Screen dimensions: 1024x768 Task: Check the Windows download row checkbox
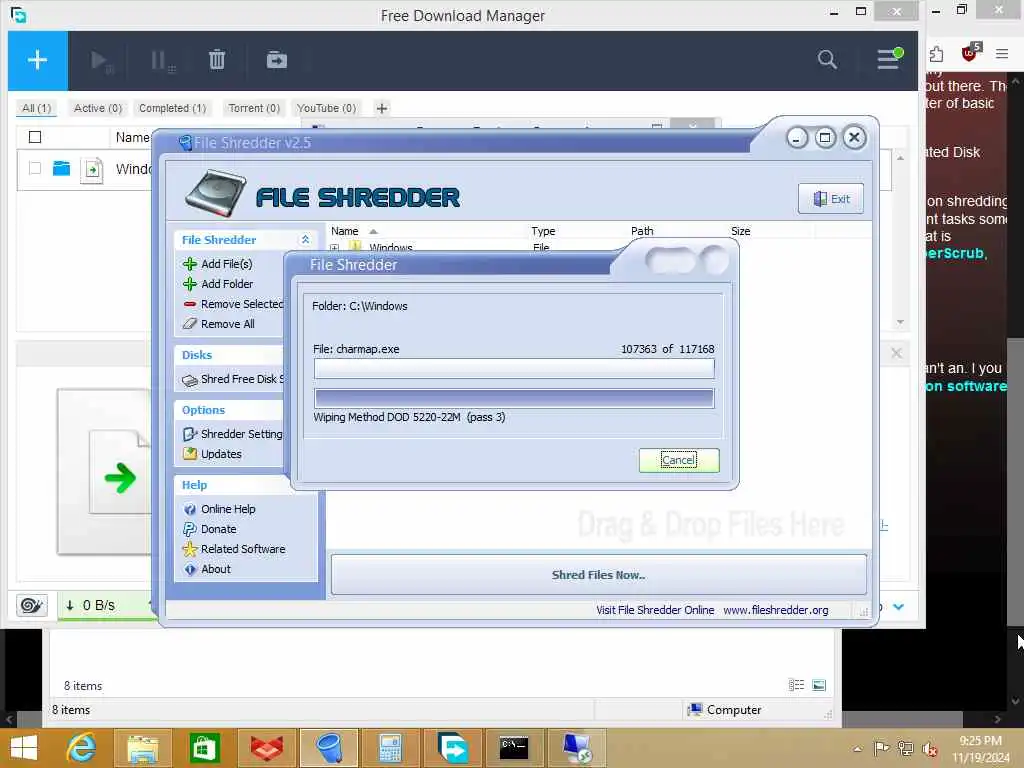pyautogui.click(x=35, y=168)
